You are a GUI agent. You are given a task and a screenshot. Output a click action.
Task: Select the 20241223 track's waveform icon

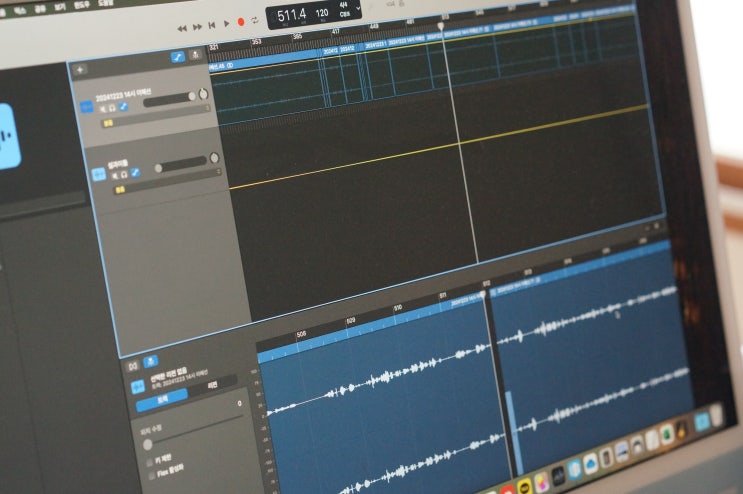pyautogui.click(x=86, y=108)
